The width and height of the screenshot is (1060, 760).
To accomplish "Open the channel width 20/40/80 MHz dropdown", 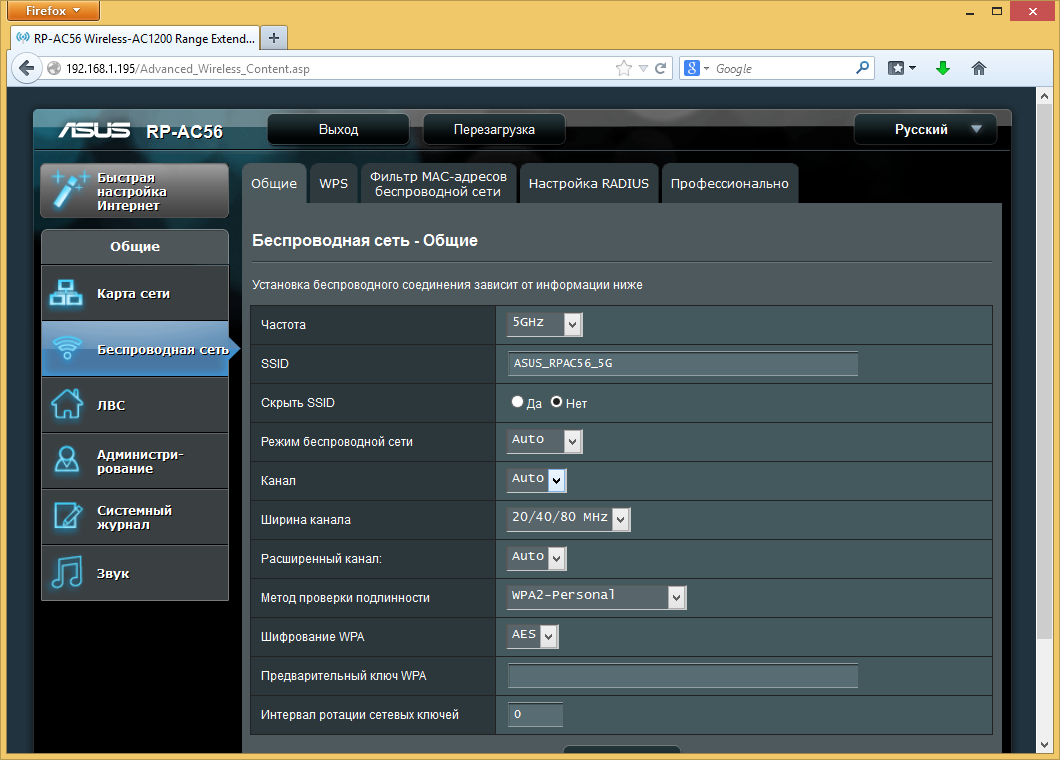I will tap(569, 519).
